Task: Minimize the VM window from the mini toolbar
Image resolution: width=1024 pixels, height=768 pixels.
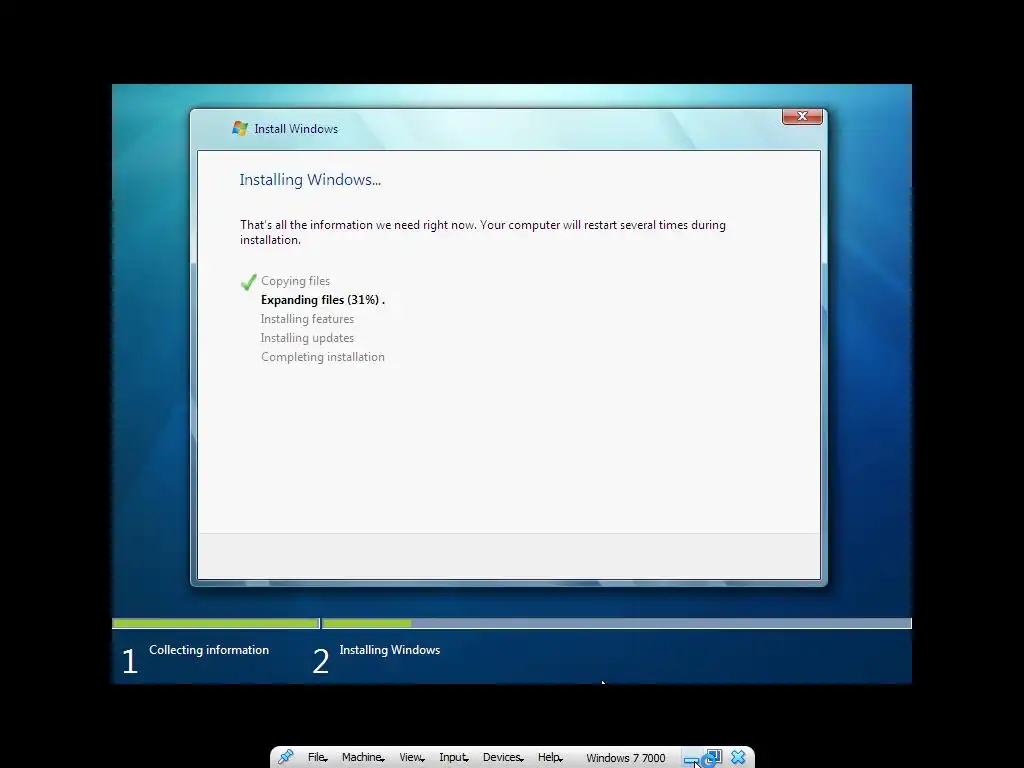Action: (x=691, y=760)
